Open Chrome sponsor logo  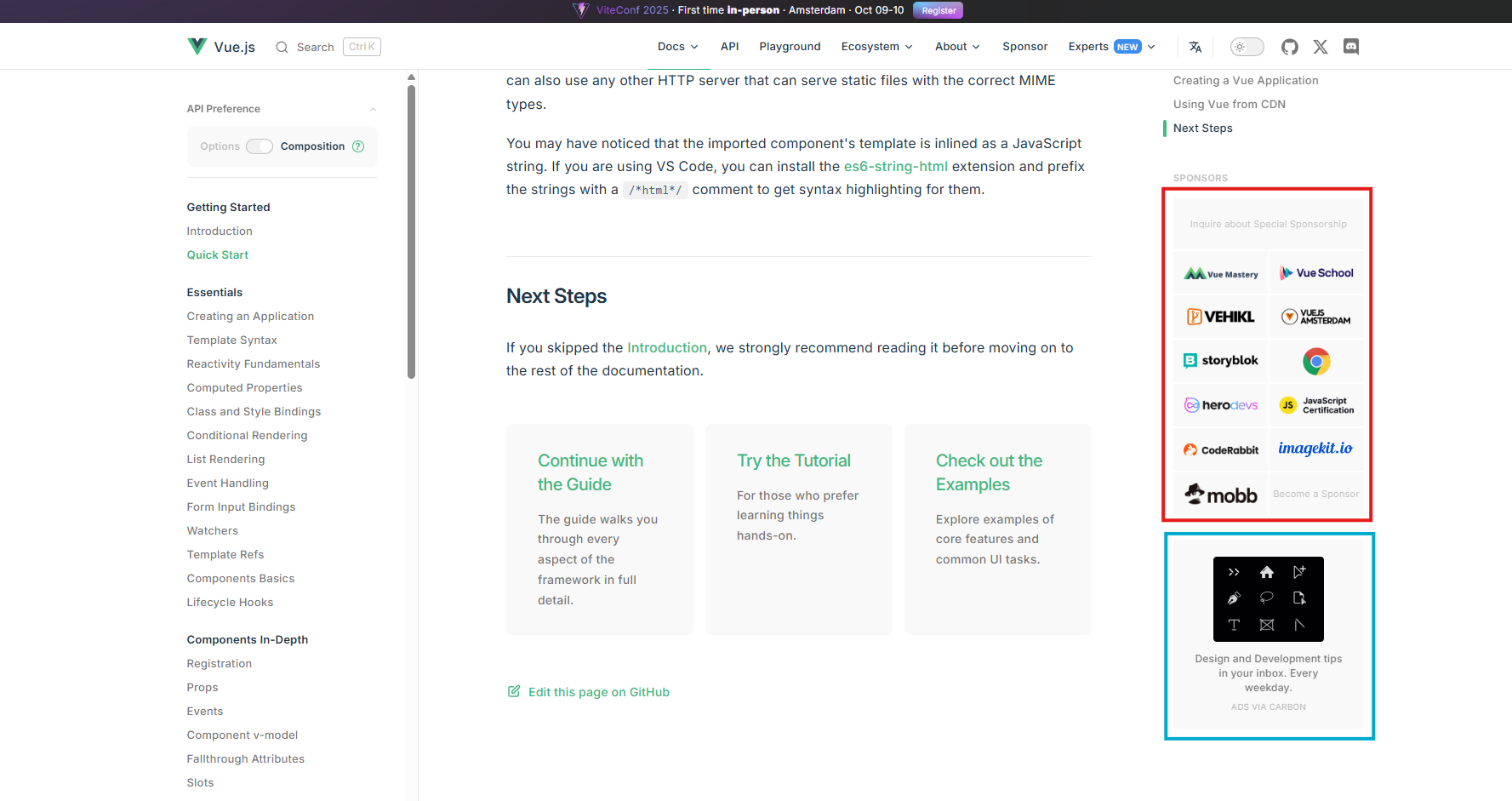tap(1316, 362)
